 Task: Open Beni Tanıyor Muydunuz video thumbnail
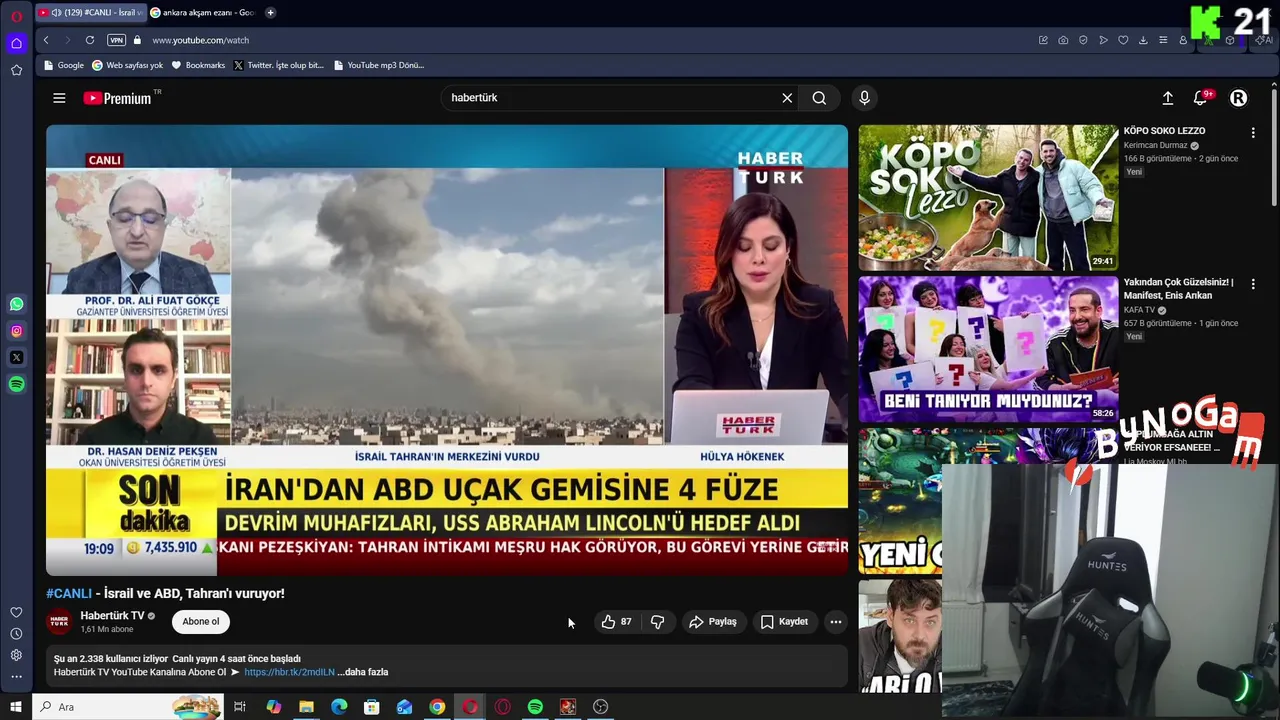(988, 350)
